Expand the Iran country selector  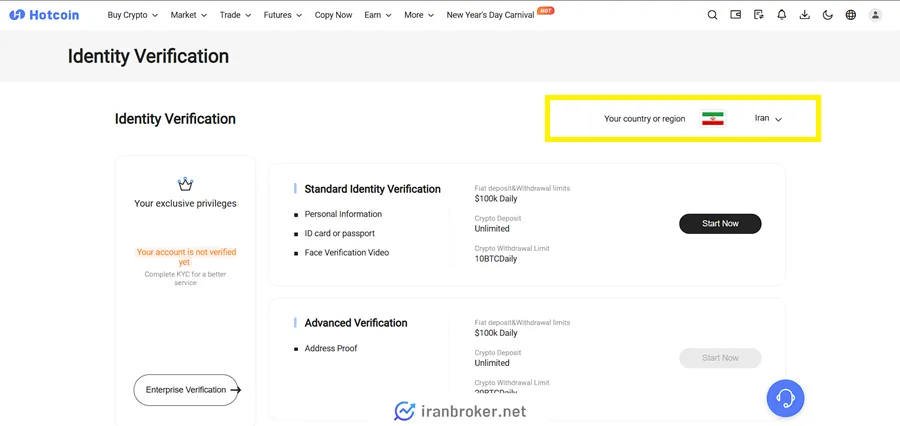click(768, 118)
